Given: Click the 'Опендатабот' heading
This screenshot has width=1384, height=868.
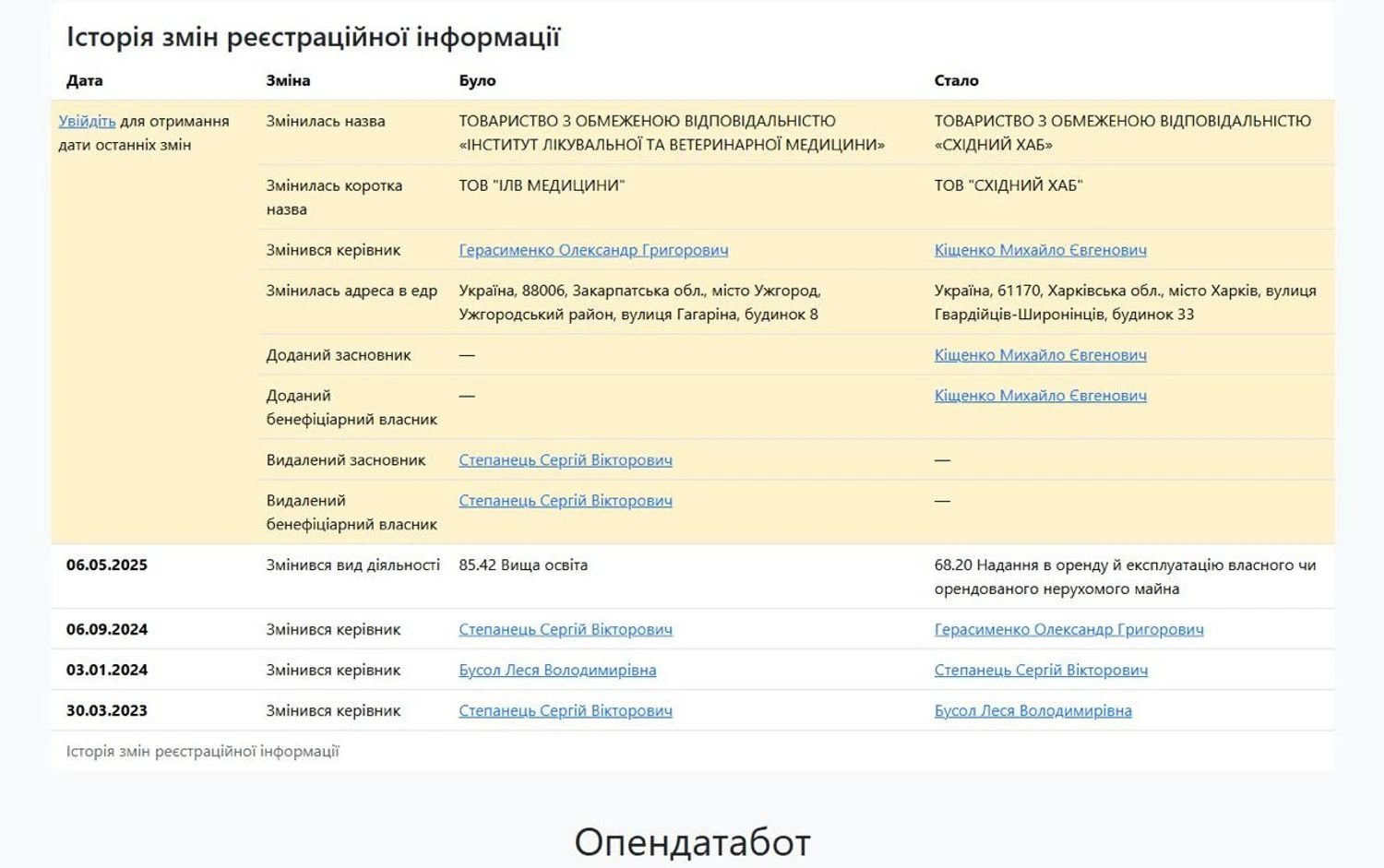Looking at the screenshot, I should (692, 842).
